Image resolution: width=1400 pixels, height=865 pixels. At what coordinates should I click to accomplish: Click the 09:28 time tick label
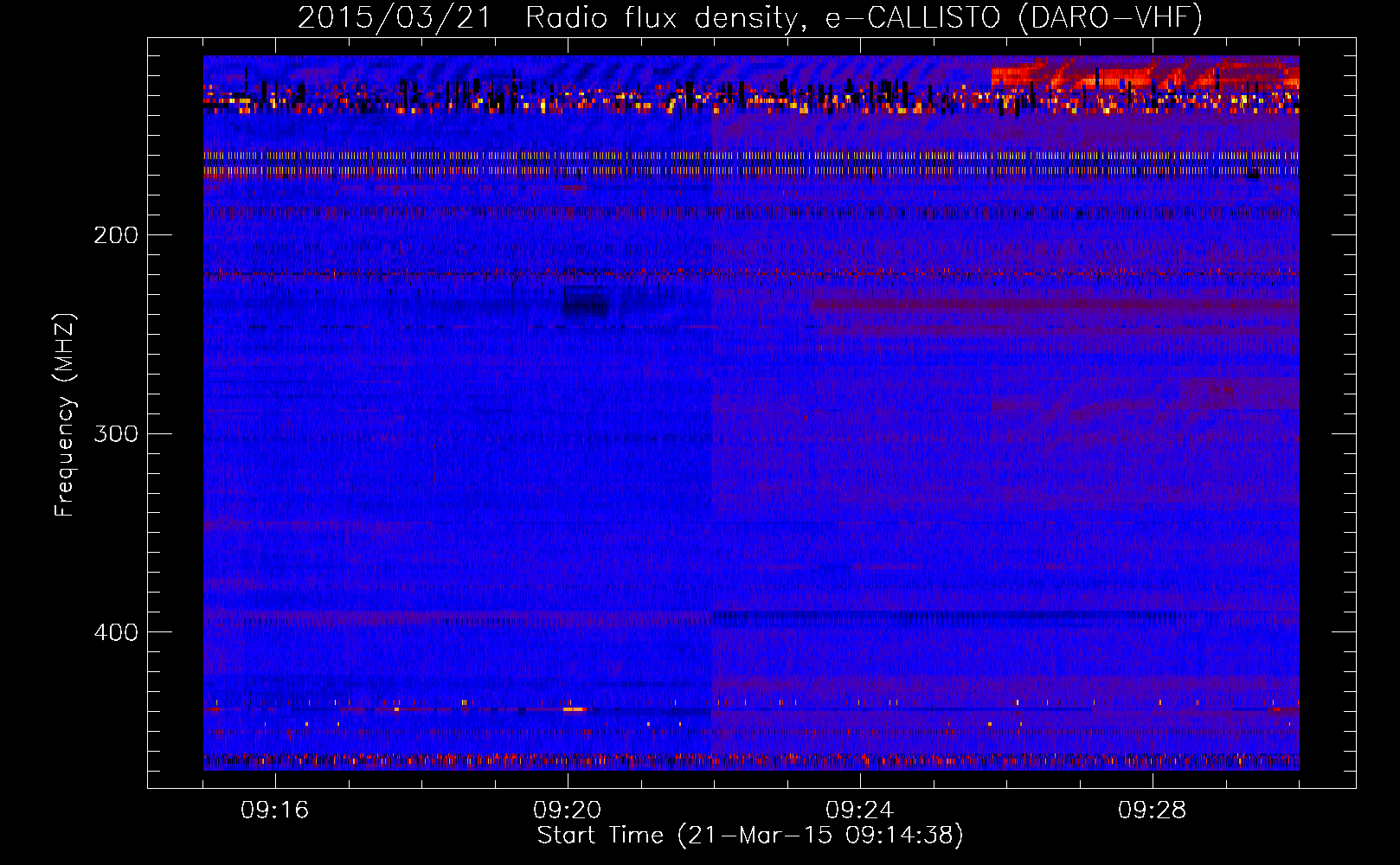[1153, 811]
